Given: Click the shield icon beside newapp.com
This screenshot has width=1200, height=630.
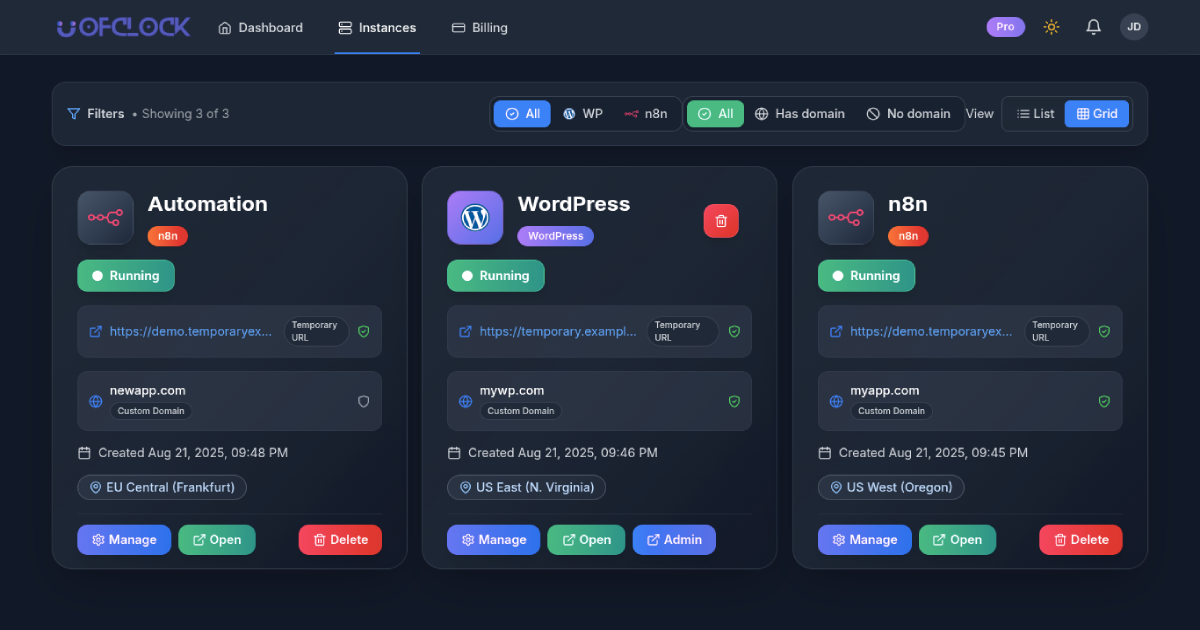Looking at the screenshot, I should [364, 401].
